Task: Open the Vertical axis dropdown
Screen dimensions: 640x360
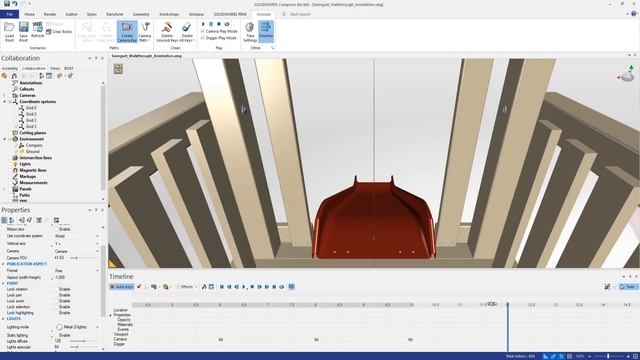Action: pyautogui.click(x=97, y=244)
